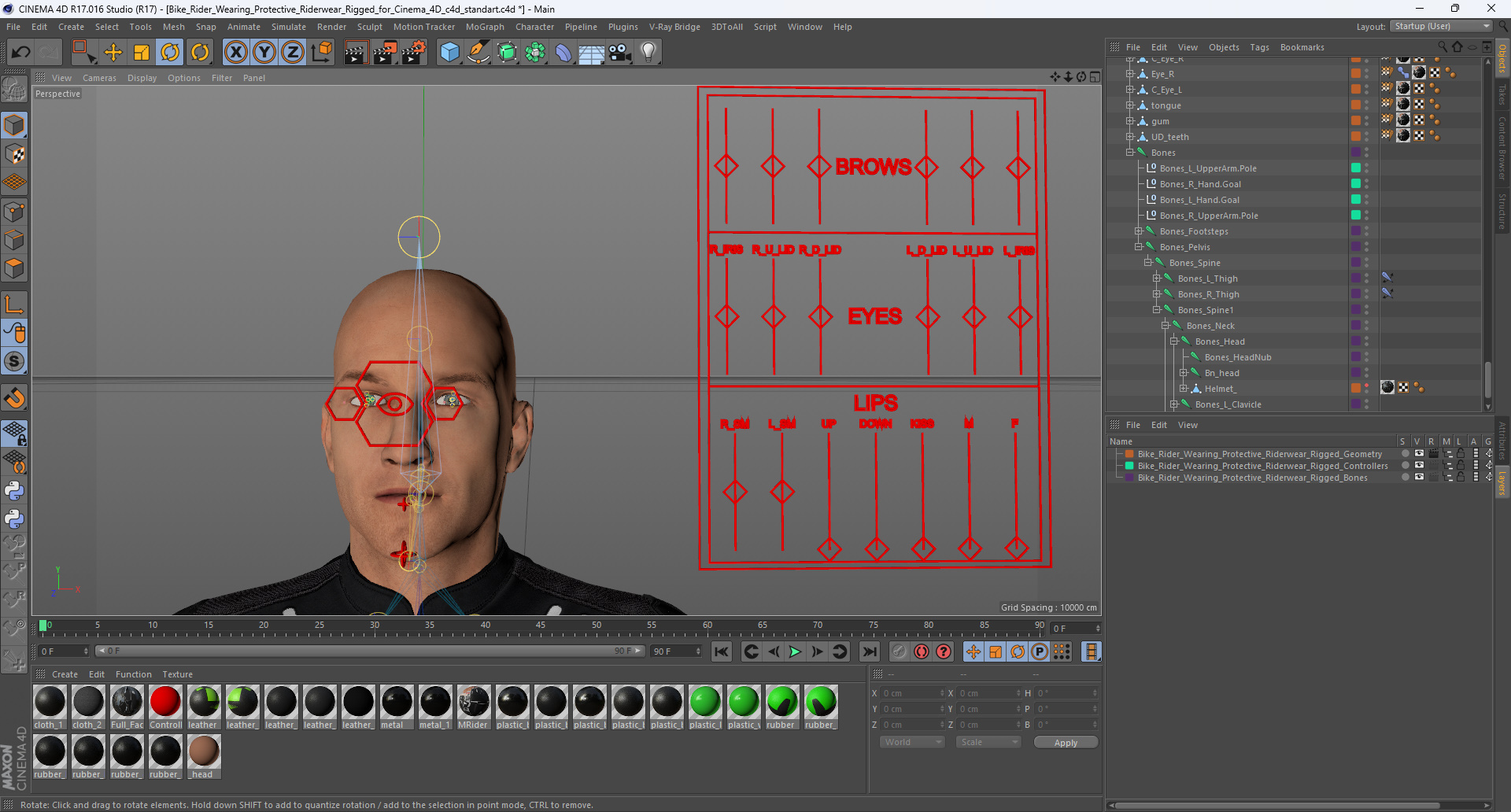Open the Simulate menu
This screenshot has height=812, width=1511.
click(289, 27)
